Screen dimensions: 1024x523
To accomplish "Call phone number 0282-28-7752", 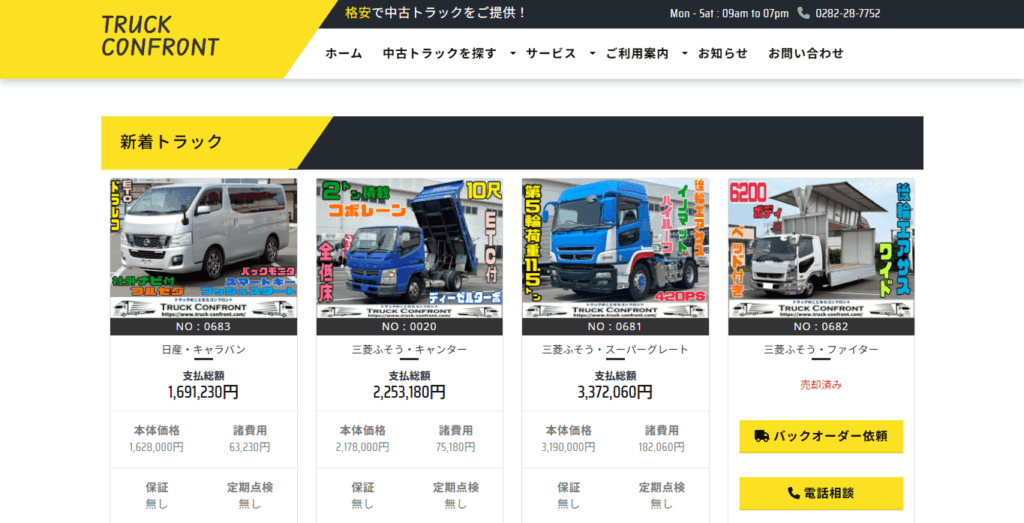I will pyautogui.click(x=848, y=14).
